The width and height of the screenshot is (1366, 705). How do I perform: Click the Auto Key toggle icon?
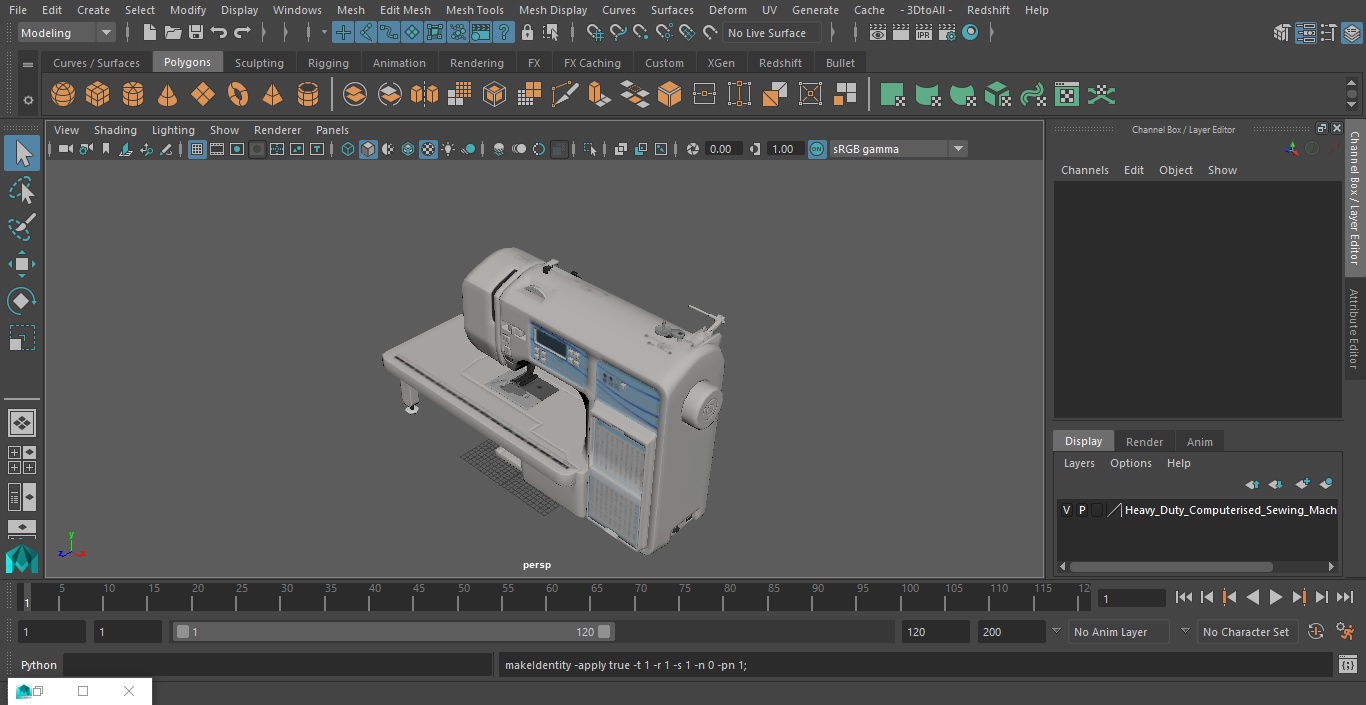pyautogui.click(x=1316, y=631)
